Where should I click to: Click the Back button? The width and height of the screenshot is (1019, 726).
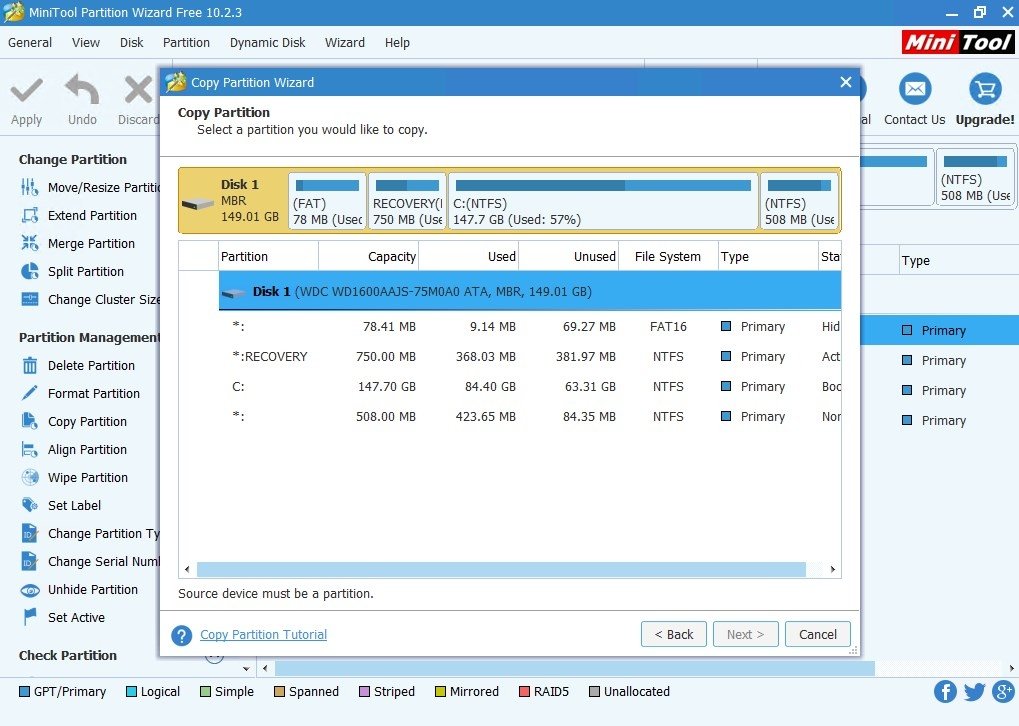pyautogui.click(x=673, y=634)
